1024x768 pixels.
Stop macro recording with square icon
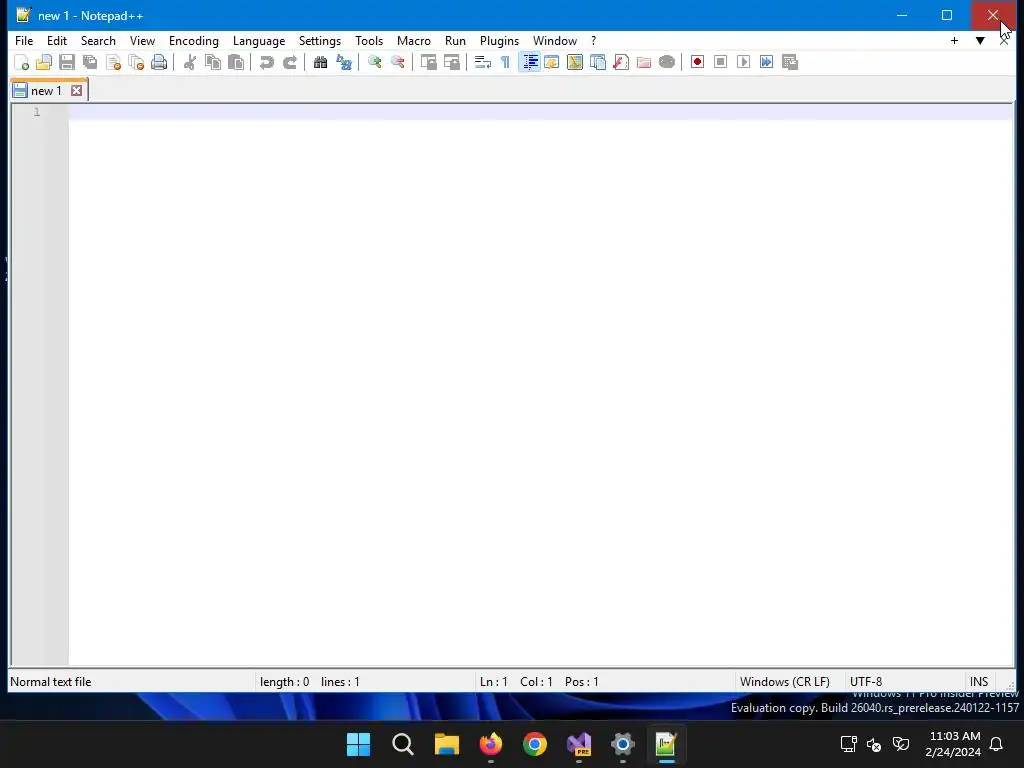click(720, 62)
